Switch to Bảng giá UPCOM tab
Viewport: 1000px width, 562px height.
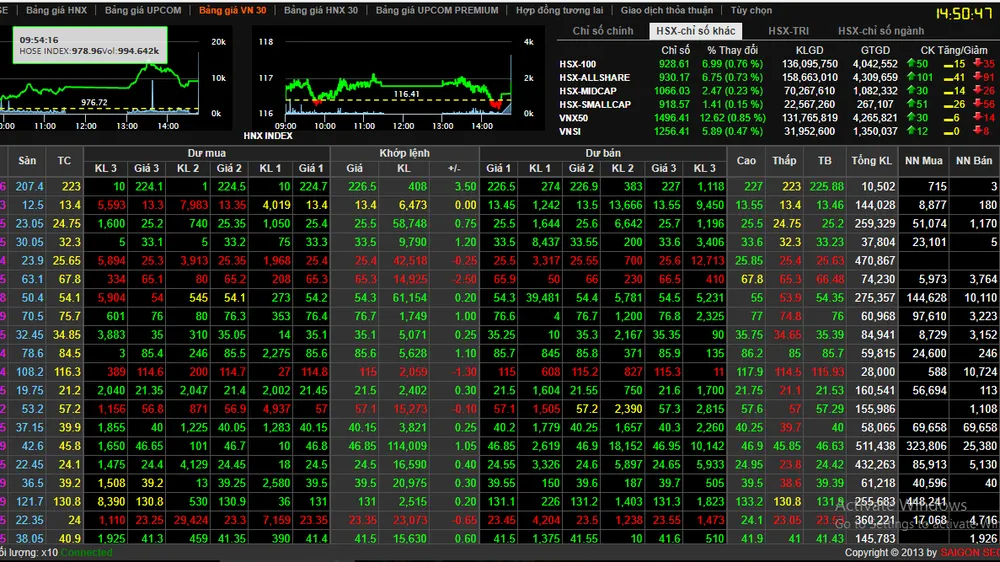click(143, 10)
